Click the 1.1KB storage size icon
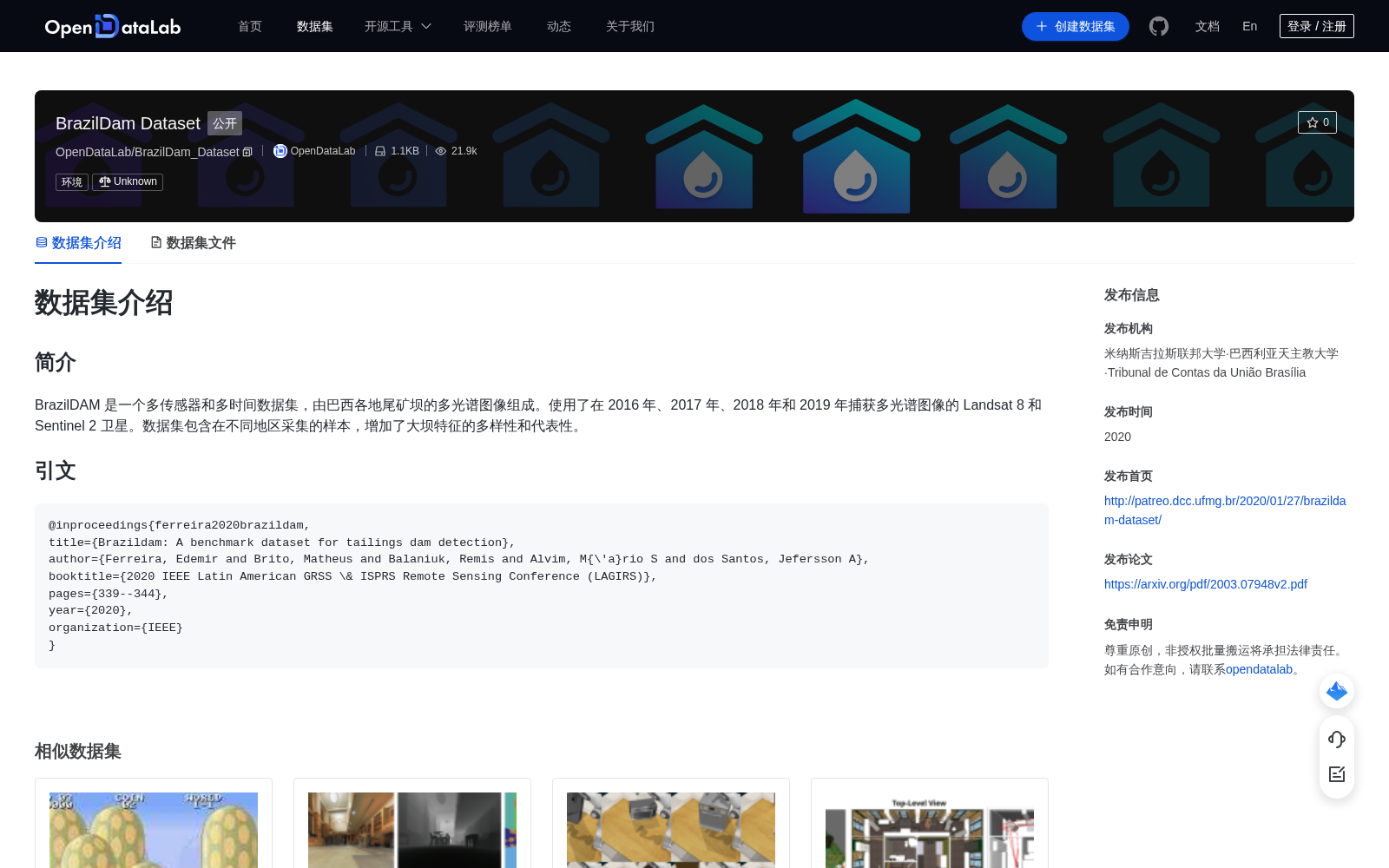The height and width of the screenshot is (868, 1389). click(380, 151)
